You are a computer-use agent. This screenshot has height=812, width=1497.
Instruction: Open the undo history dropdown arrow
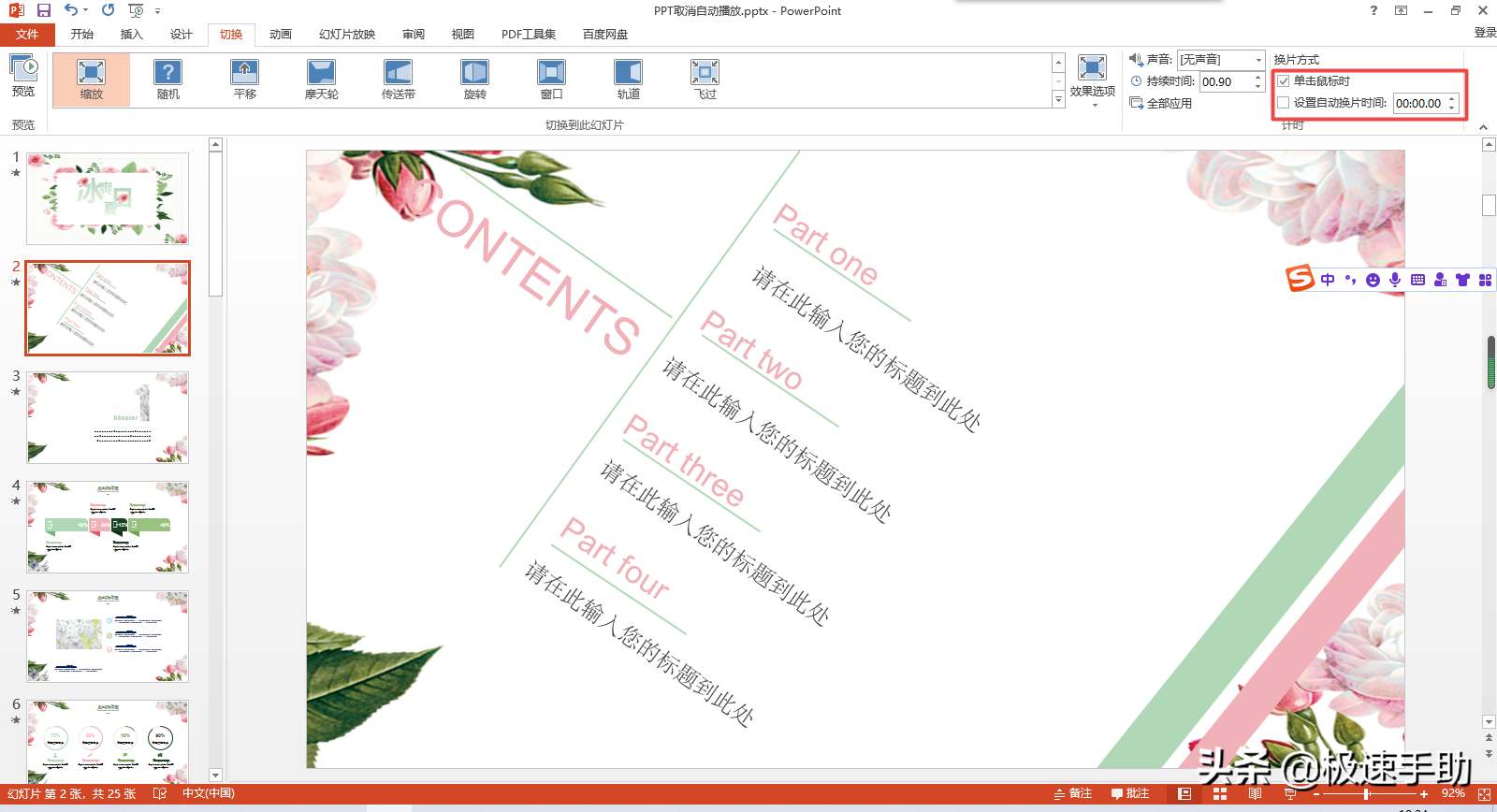pyautogui.click(x=86, y=10)
